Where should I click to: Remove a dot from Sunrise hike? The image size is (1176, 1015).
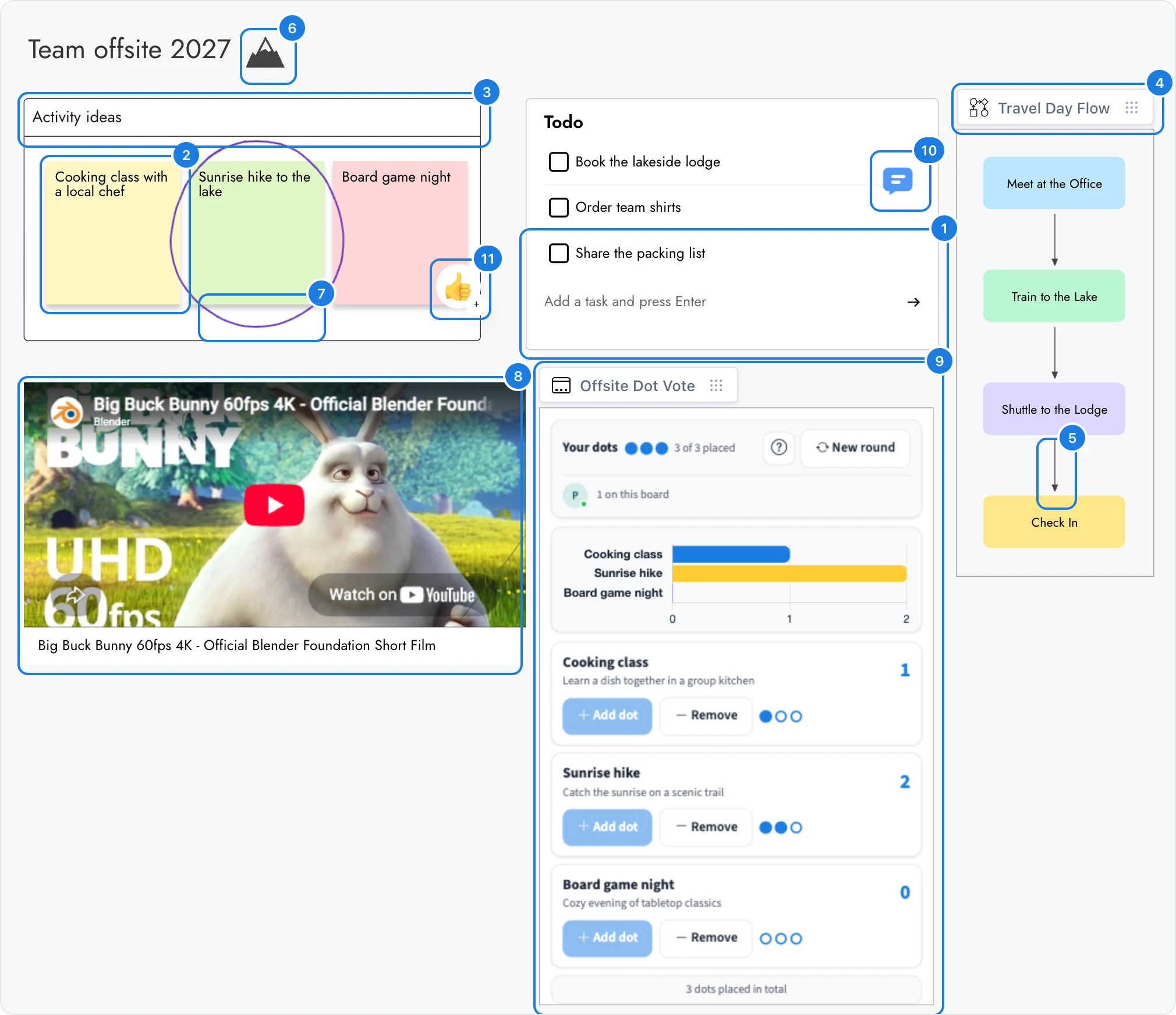706,827
